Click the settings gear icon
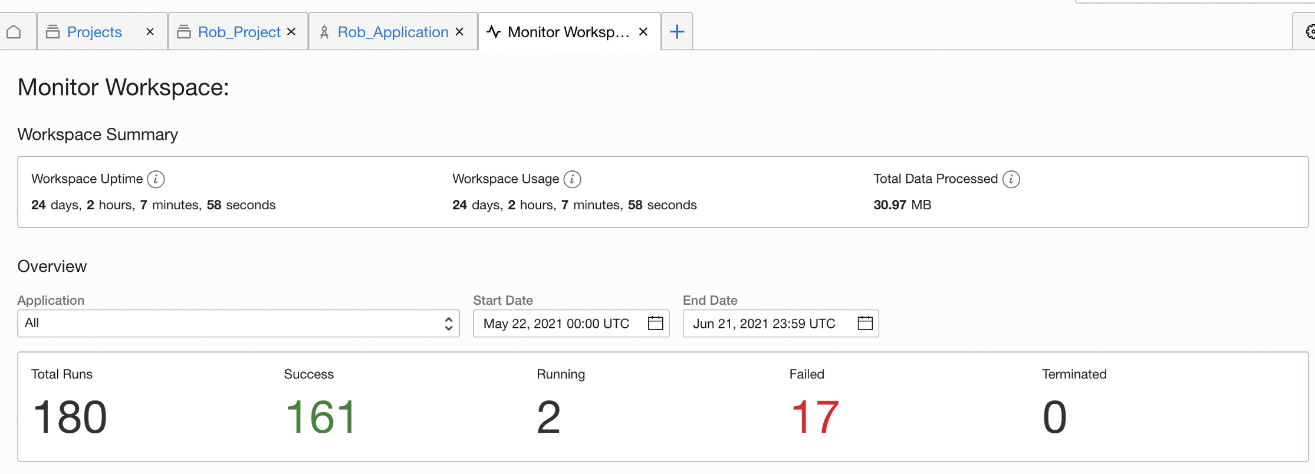1315x474 pixels. pyautogui.click(x=1307, y=32)
